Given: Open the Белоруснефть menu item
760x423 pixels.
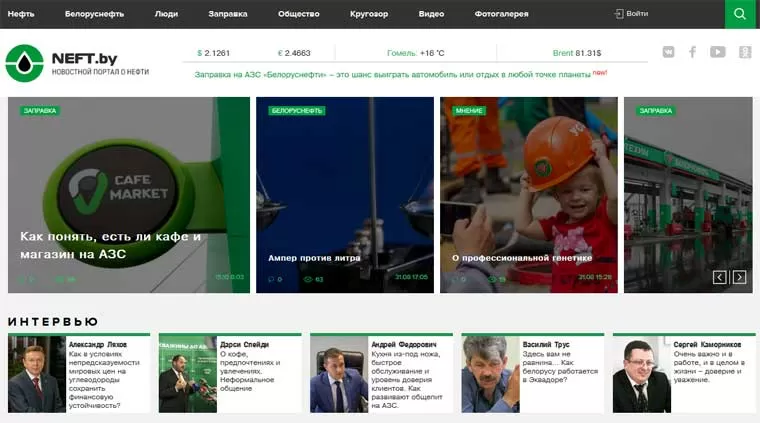Looking at the screenshot, I should (x=95, y=14).
